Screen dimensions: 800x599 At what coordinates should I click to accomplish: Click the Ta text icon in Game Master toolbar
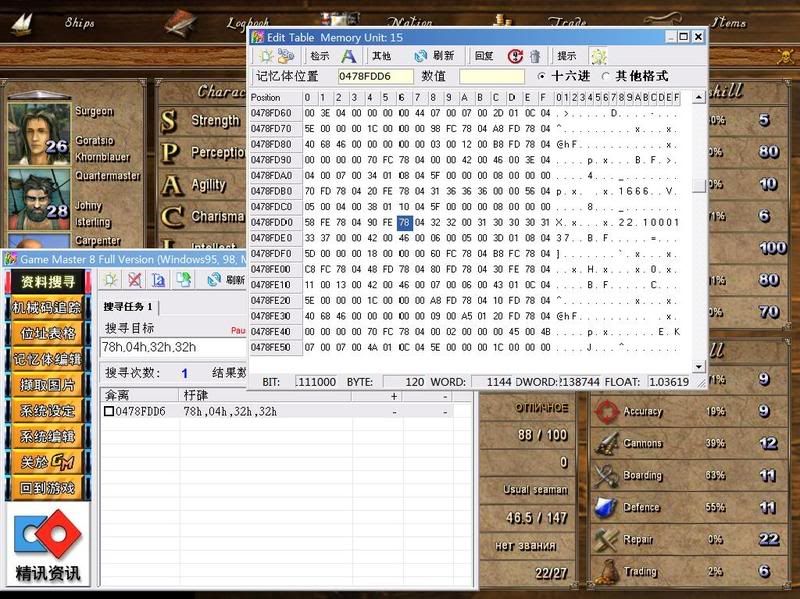tap(159, 280)
